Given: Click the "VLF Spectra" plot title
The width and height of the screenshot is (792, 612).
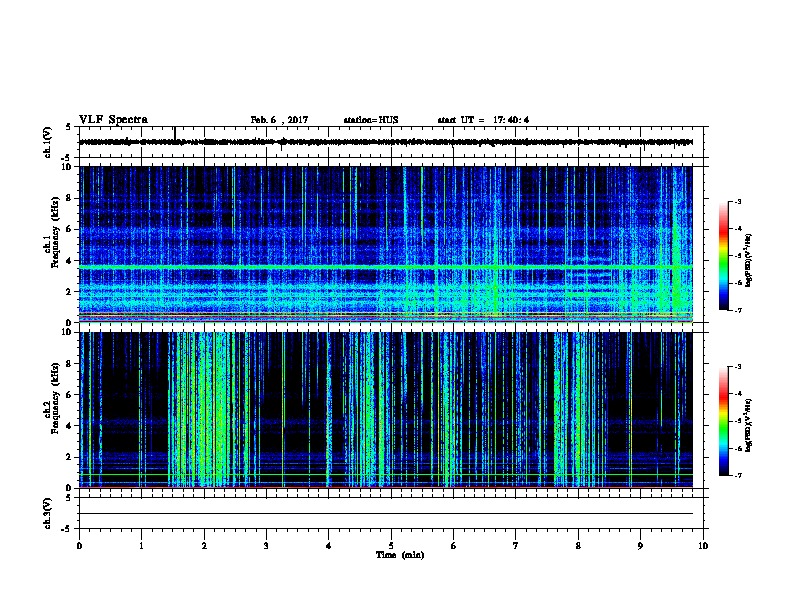Looking at the screenshot, I should click(113, 120).
